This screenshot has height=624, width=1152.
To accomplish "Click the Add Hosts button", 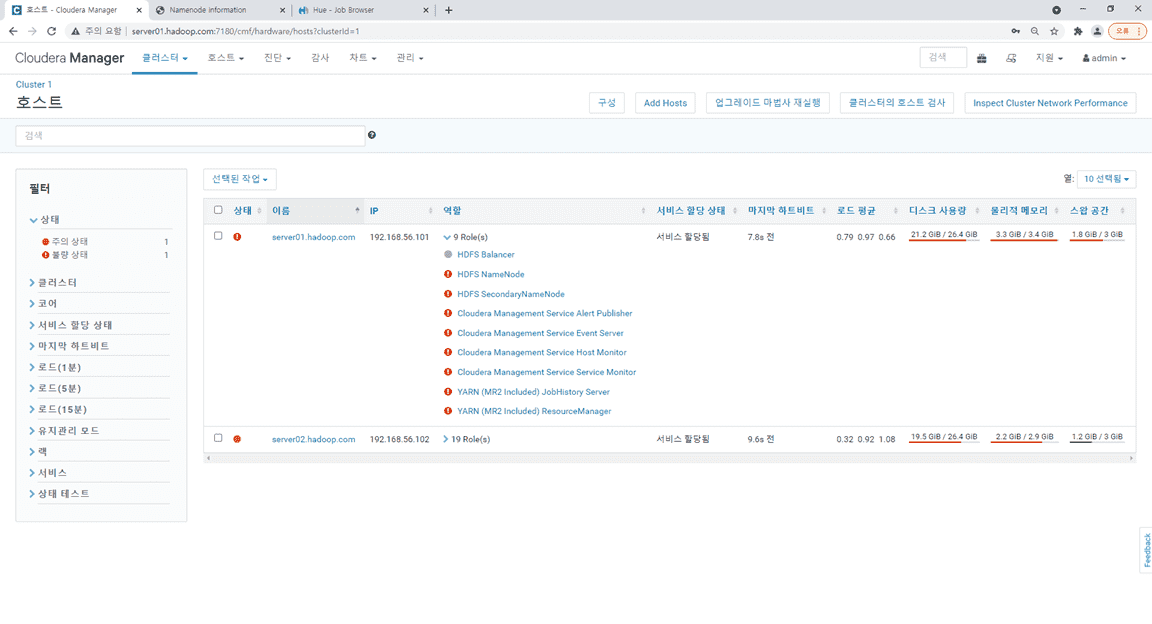I will coord(665,103).
